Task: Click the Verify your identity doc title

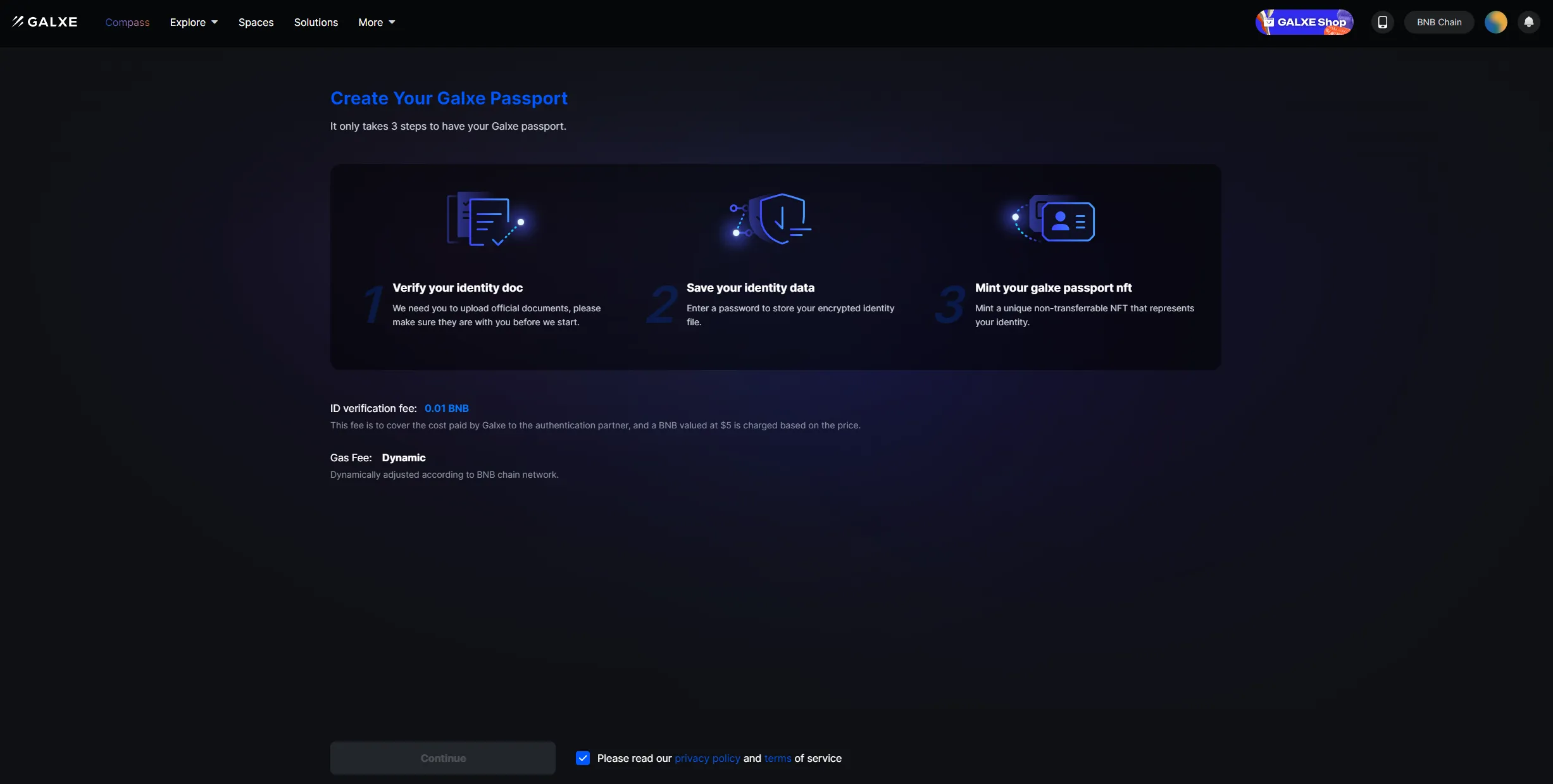Action: tap(458, 288)
